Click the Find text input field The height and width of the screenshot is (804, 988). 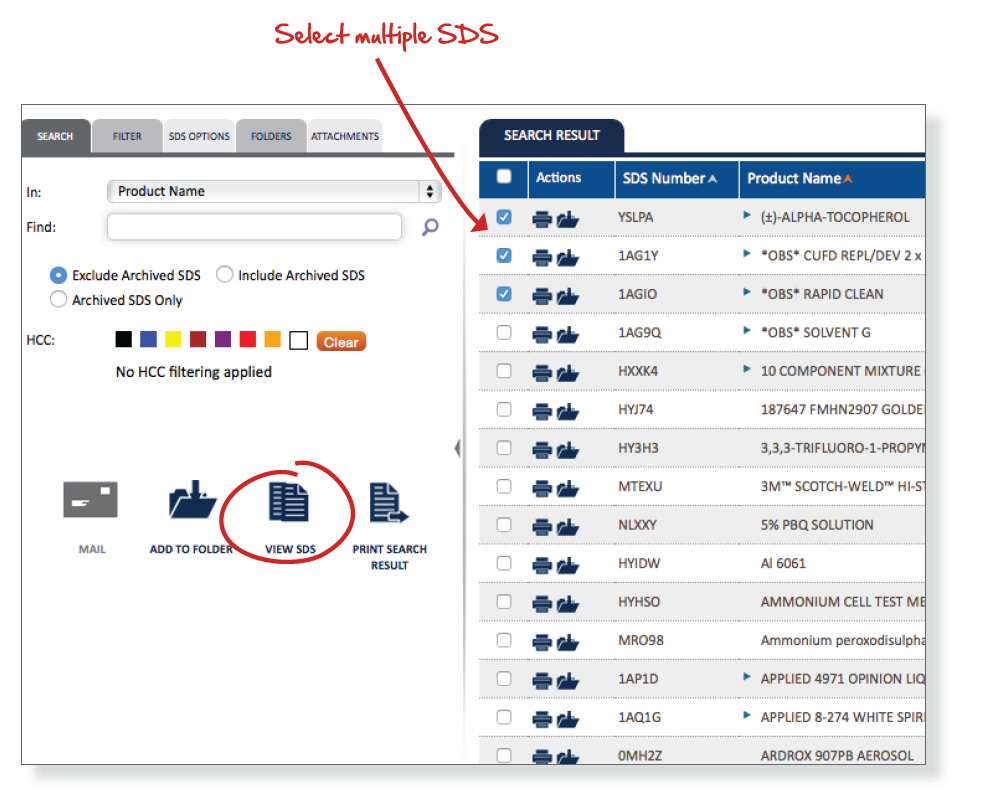pos(255,227)
